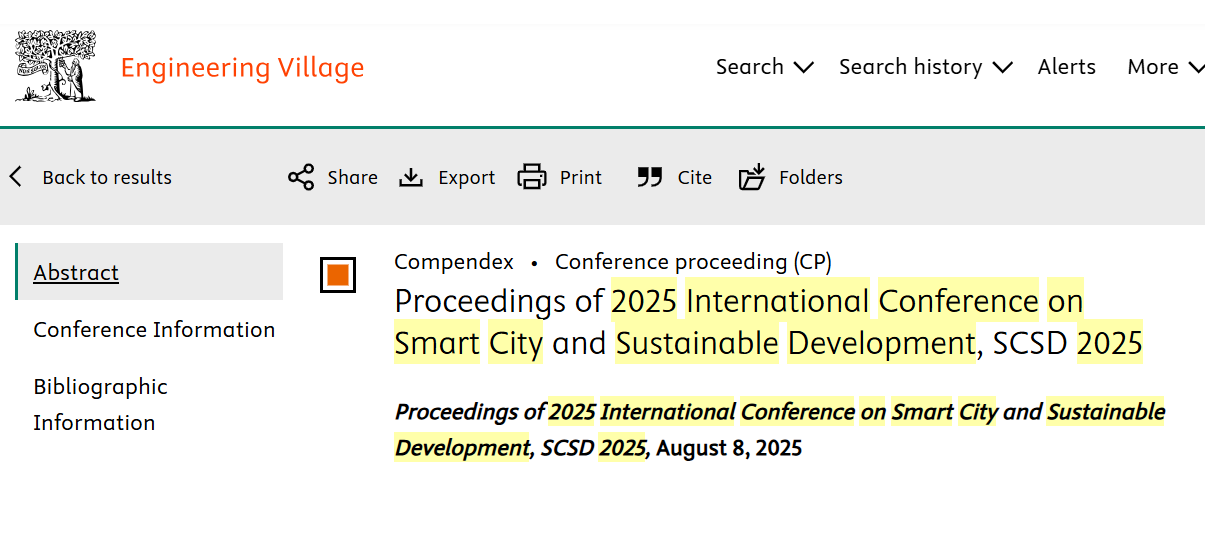Open the Search history menu
Image resolution: width=1205 pixels, height=534 pixels.
(x=925, y=67)
